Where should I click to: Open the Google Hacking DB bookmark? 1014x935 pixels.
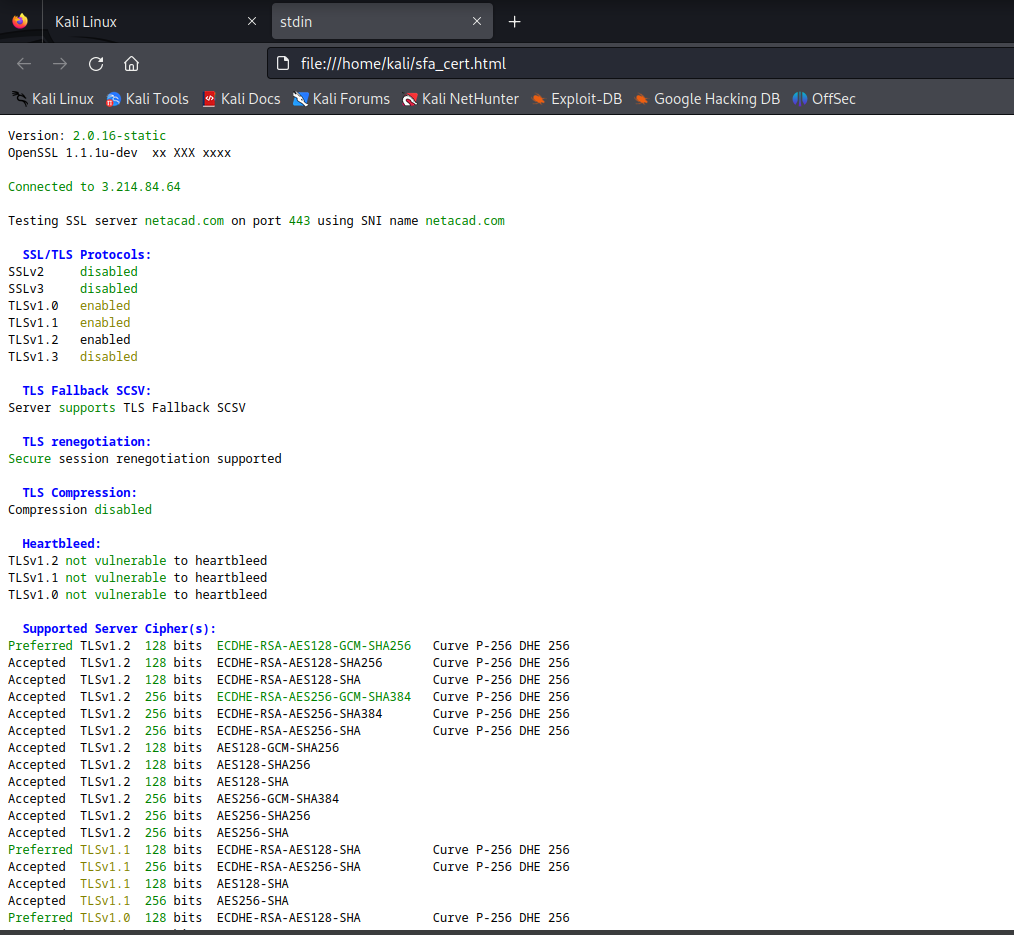click(x=706, y=99)
